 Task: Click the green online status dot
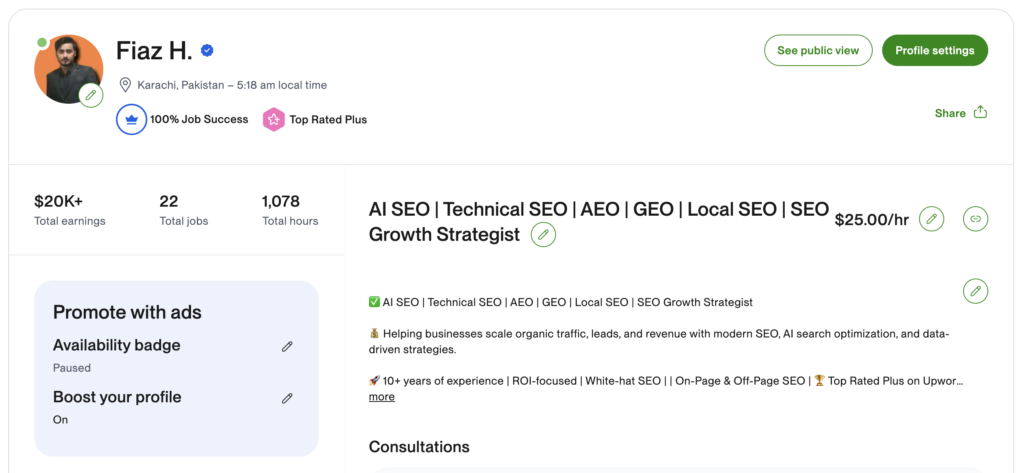pyautogui.click(x=42, y=43)
